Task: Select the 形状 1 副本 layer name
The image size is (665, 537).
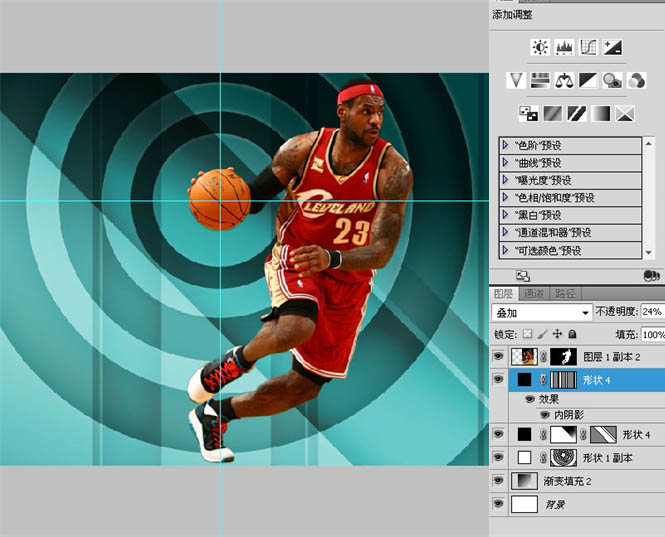Action: (607, 458)
